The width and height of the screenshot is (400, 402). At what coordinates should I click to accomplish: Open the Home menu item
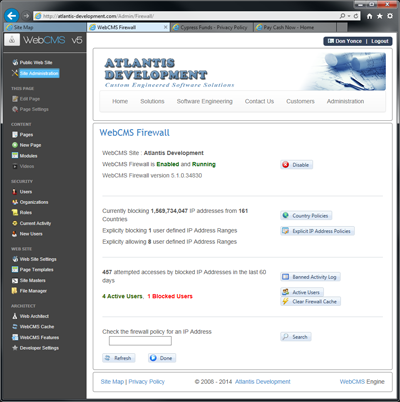click(120, 101)
